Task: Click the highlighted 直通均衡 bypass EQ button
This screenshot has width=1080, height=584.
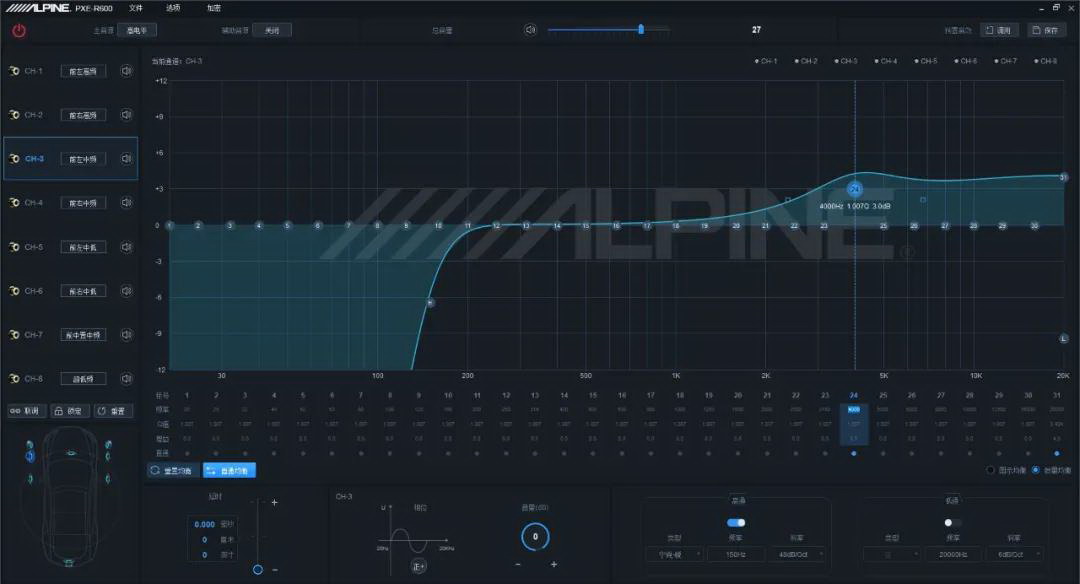Action: 229,470
